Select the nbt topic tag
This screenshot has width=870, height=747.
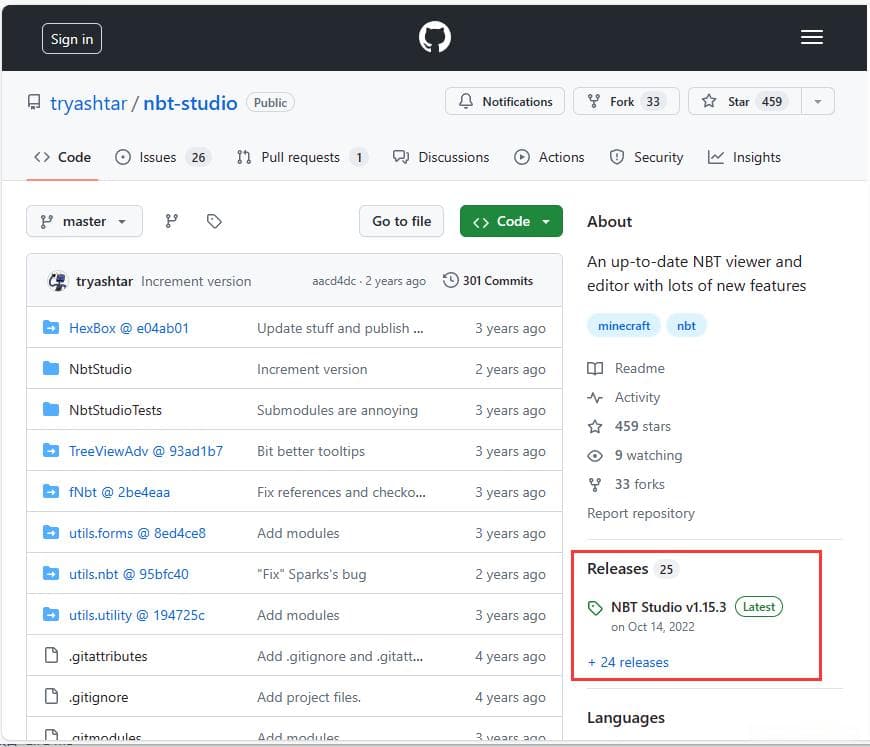[x=686, y=326]
